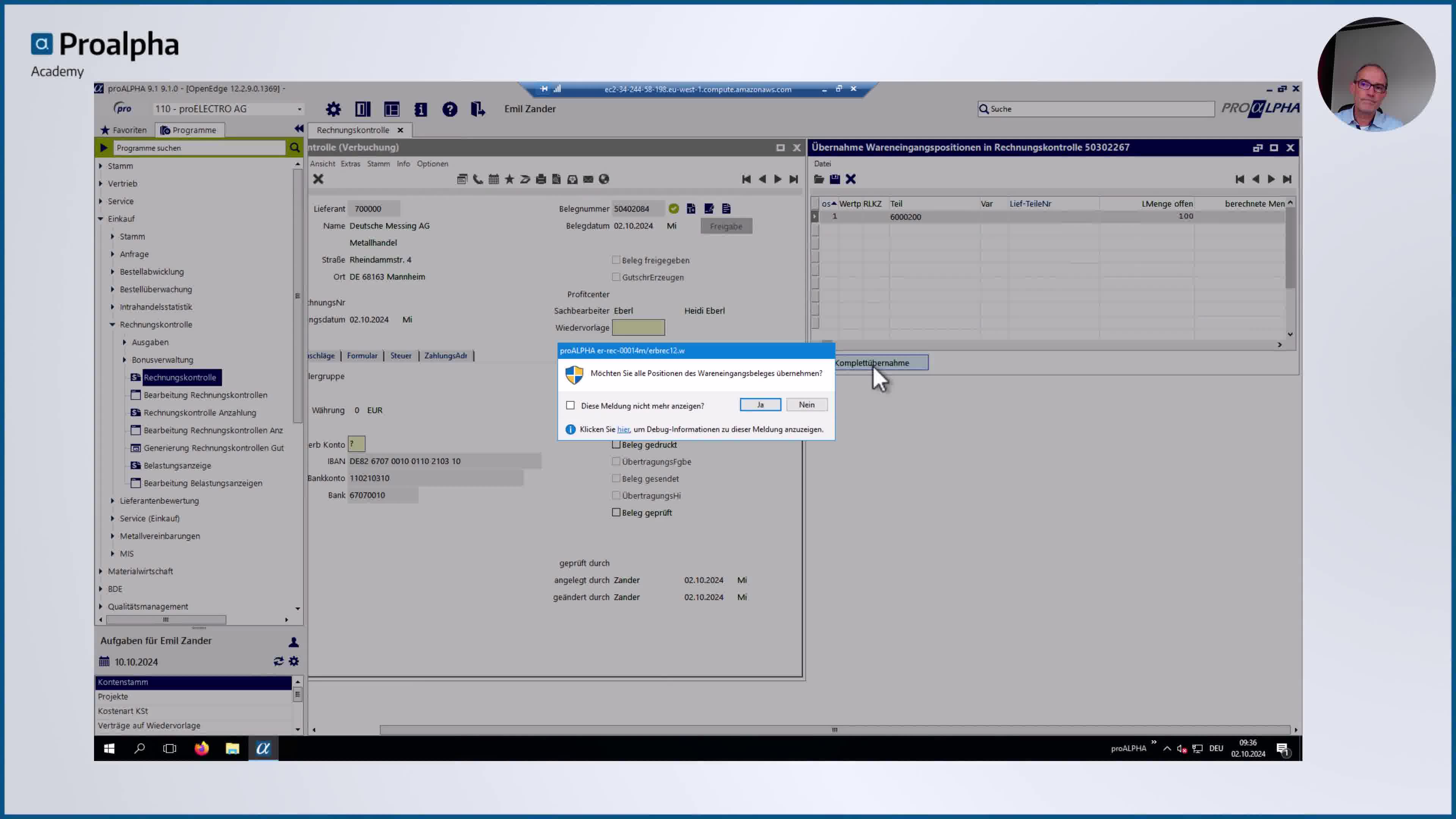Image resolution: width=1456 pixels, height=819 pixels.
Task: Collapse the navigation sidebar with double arrow
Action: click(299, 129)
